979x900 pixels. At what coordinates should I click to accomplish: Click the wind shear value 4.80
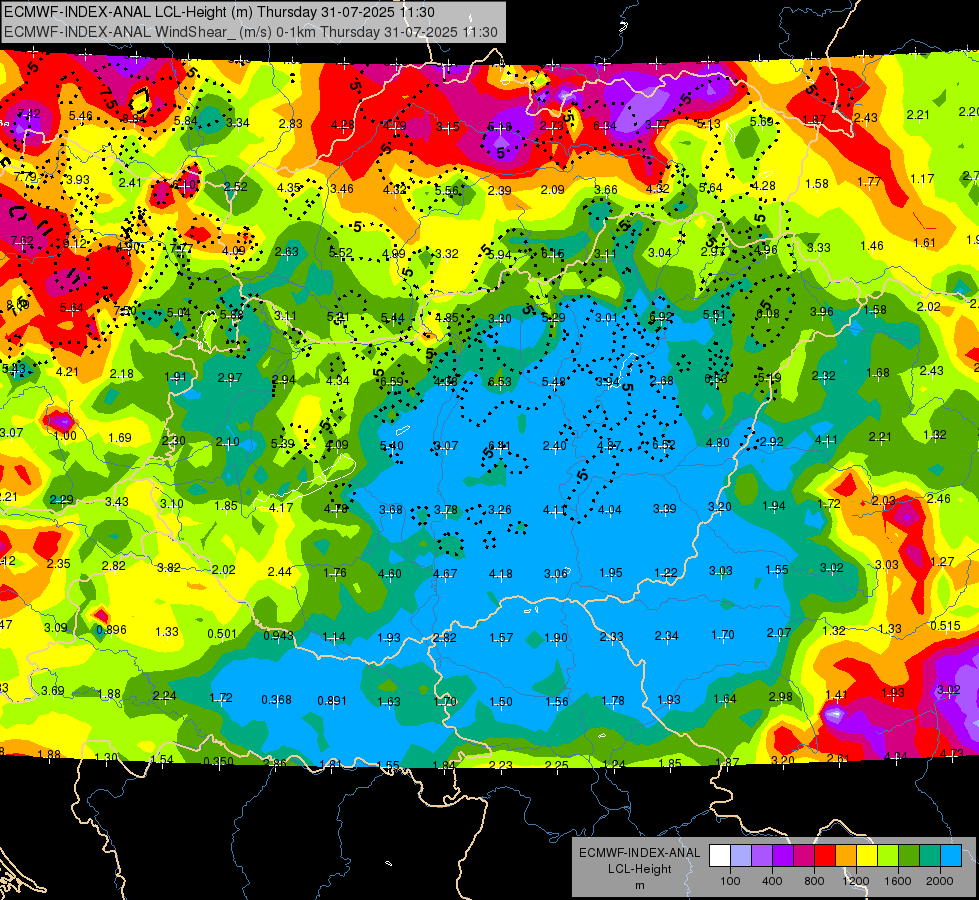coord(717,443)
